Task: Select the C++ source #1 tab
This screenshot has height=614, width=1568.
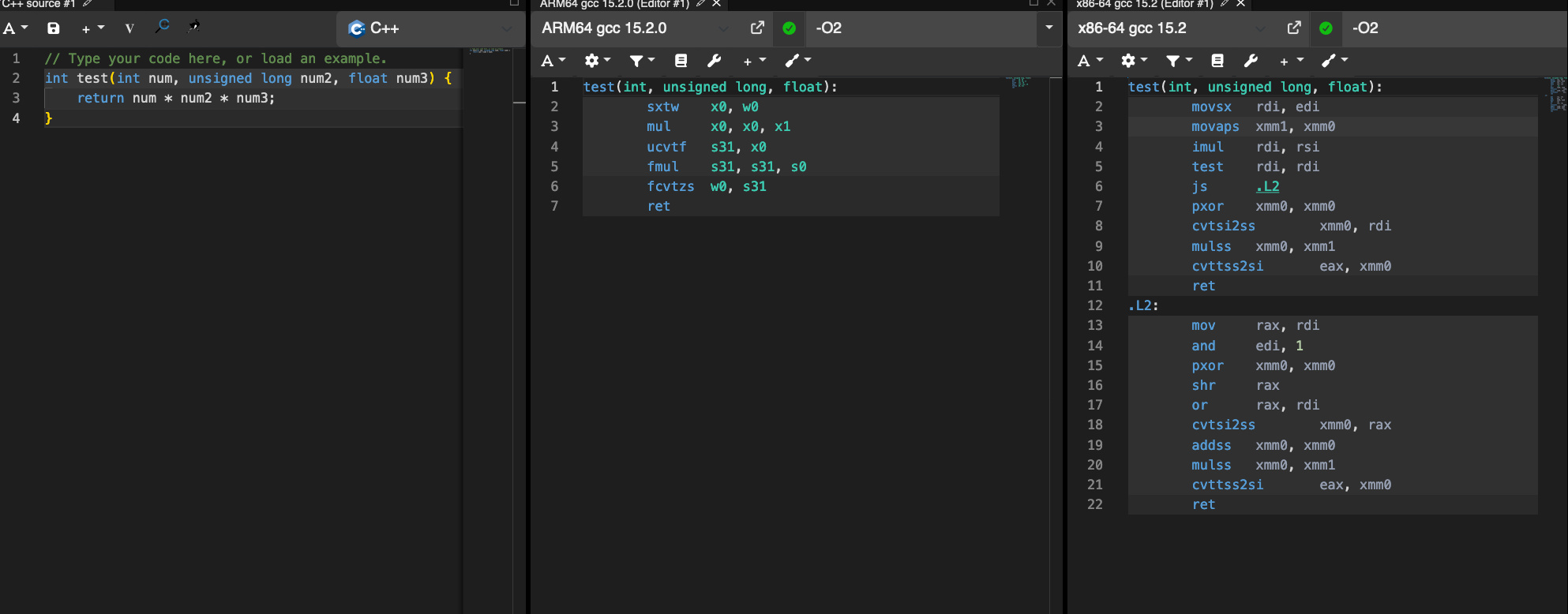Action: point(39,4)
